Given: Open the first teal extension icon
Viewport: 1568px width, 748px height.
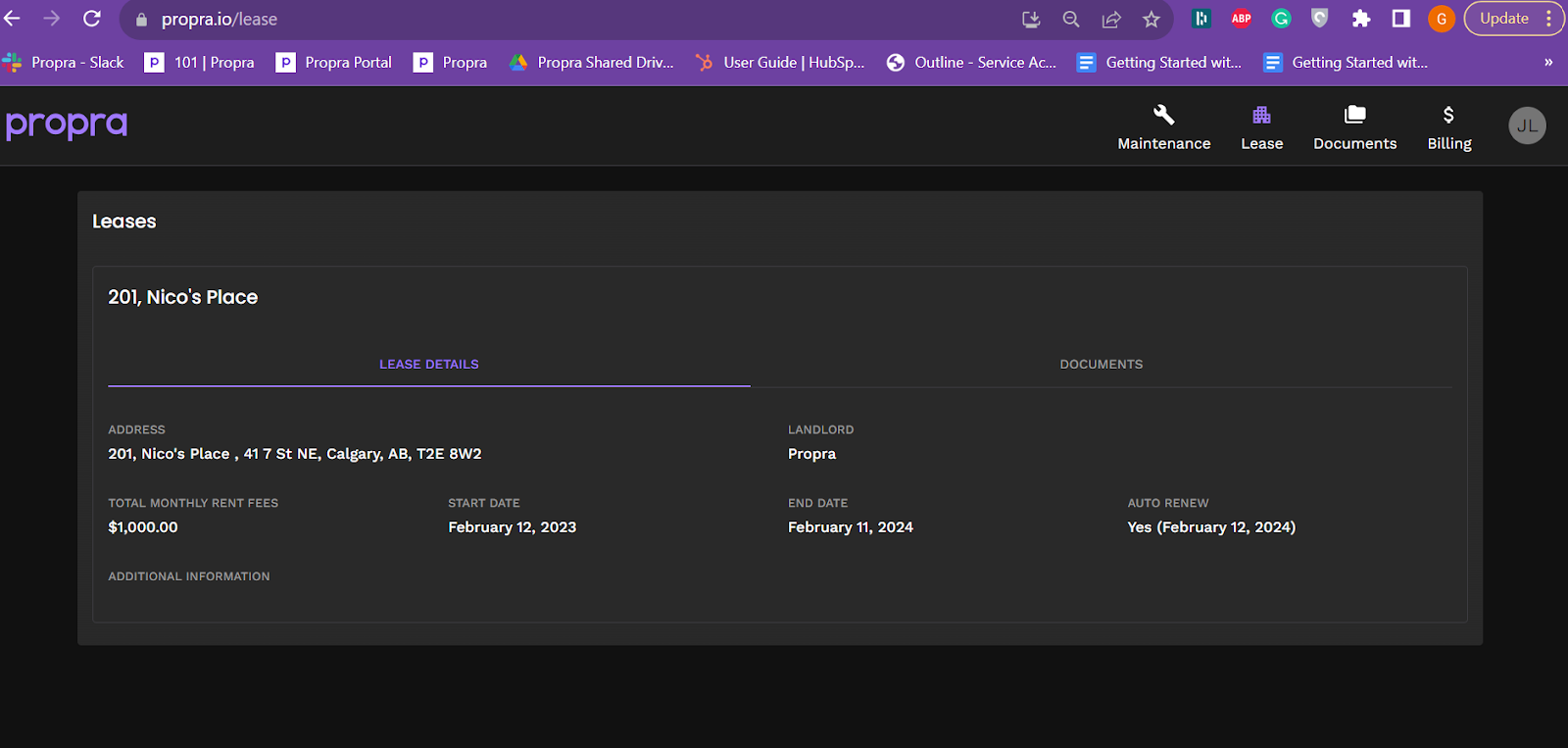Looking at the screenshot, I should (x=1201, y=19).
